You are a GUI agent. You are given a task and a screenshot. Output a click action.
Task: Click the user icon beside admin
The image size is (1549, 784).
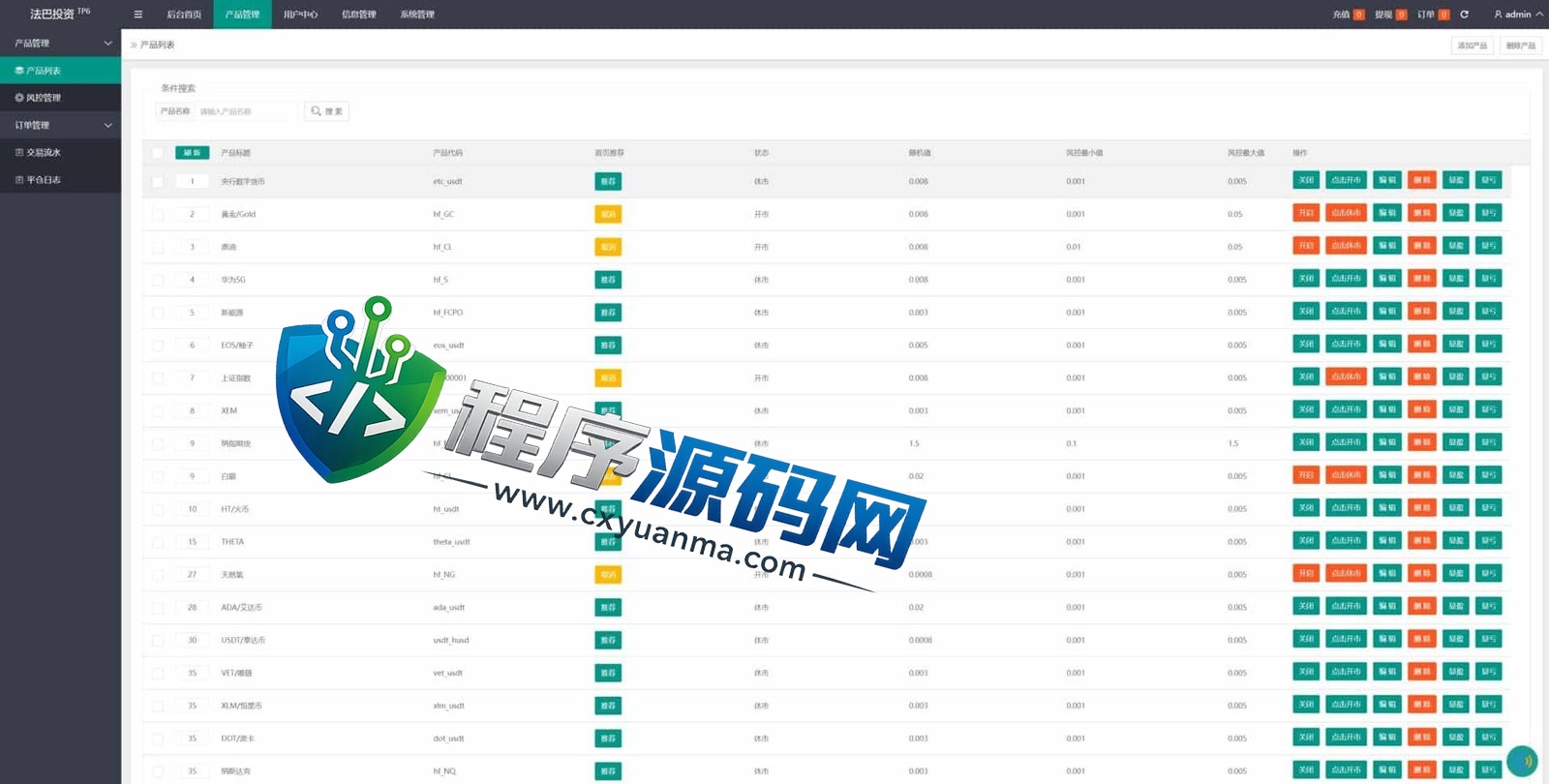(1498, 15)
